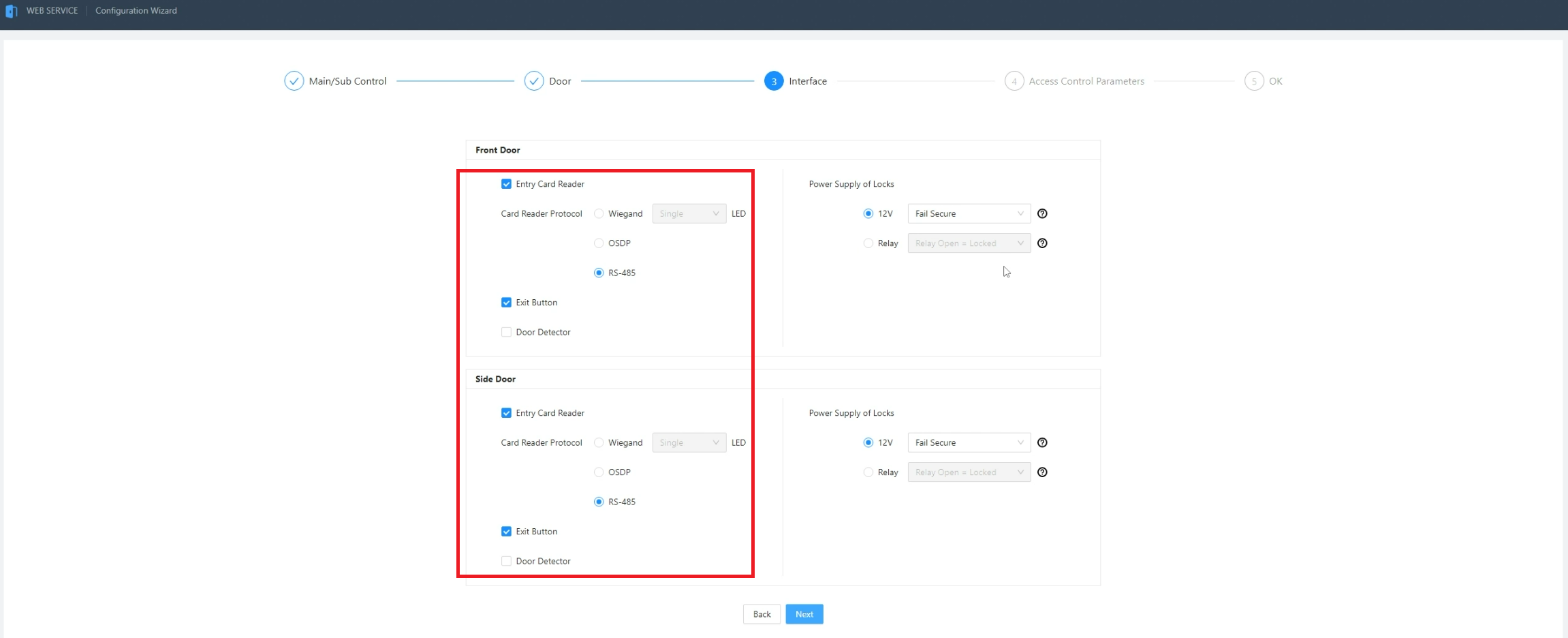
Task: Click help icon beside Side Door Relay dropdown
Action: point(1041,472)
